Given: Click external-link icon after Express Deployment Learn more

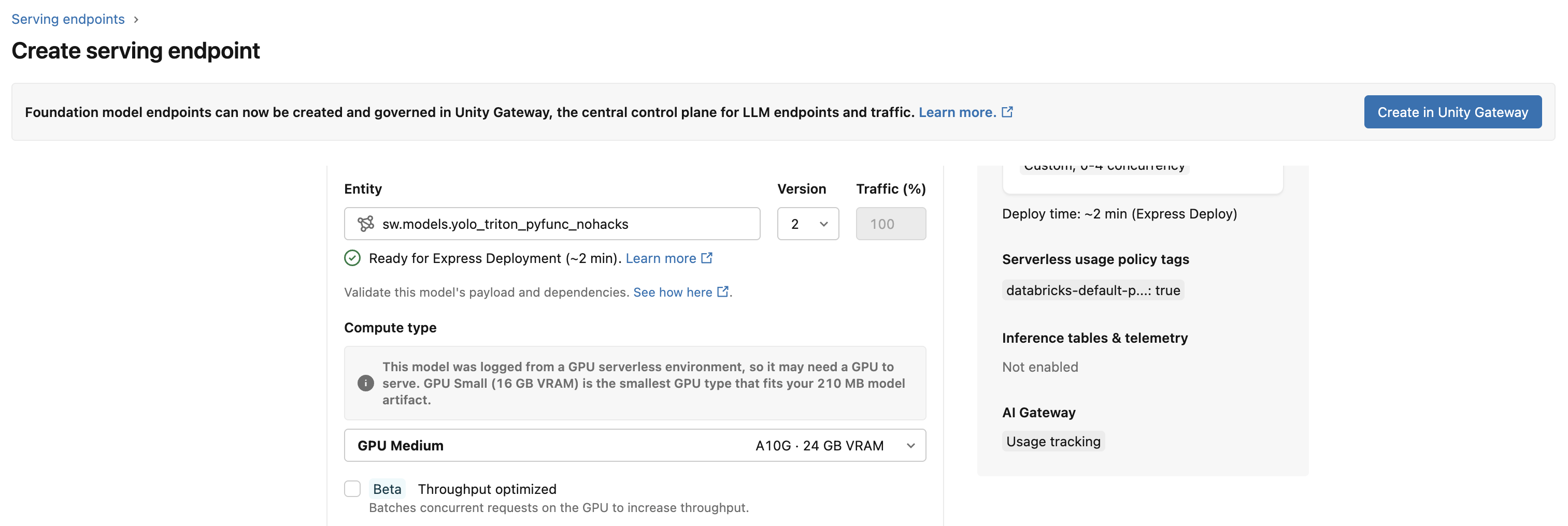Looking at the screenshot, I should [x=707, y=258].
